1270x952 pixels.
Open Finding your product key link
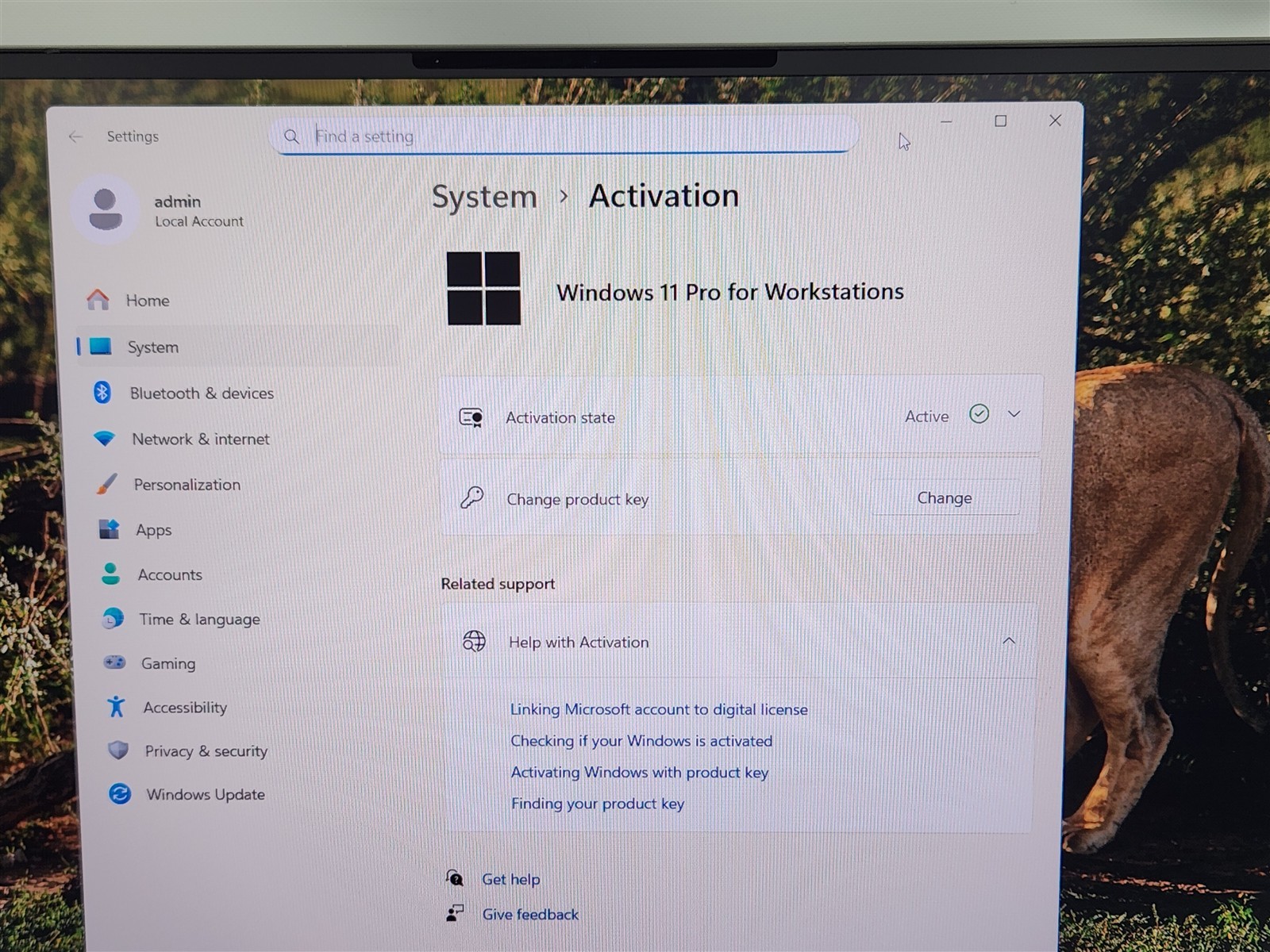[x=598, y=803]
